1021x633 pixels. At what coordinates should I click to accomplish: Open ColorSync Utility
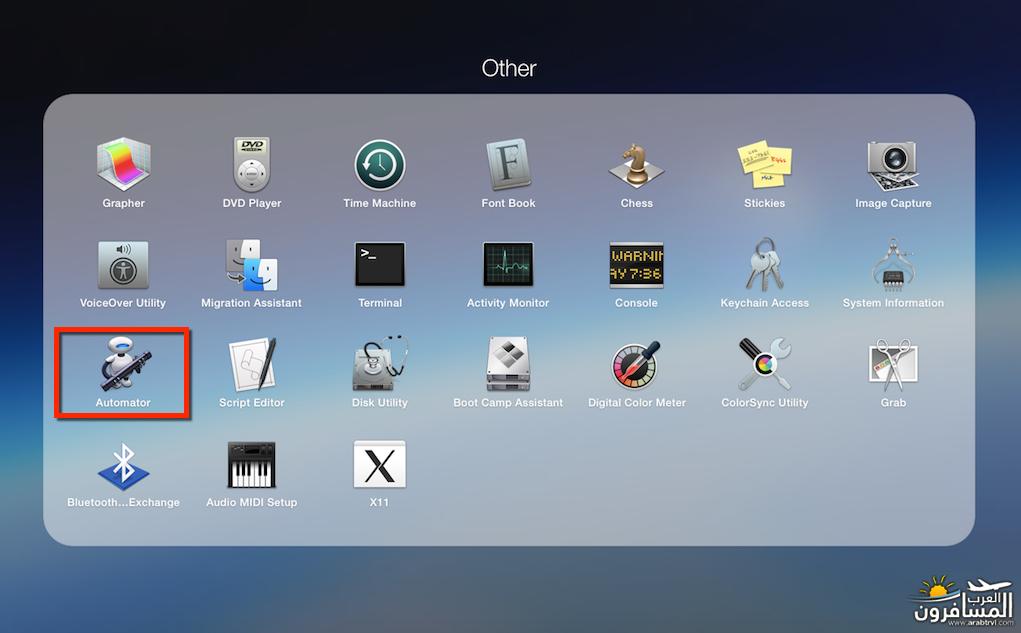[764, 364]
